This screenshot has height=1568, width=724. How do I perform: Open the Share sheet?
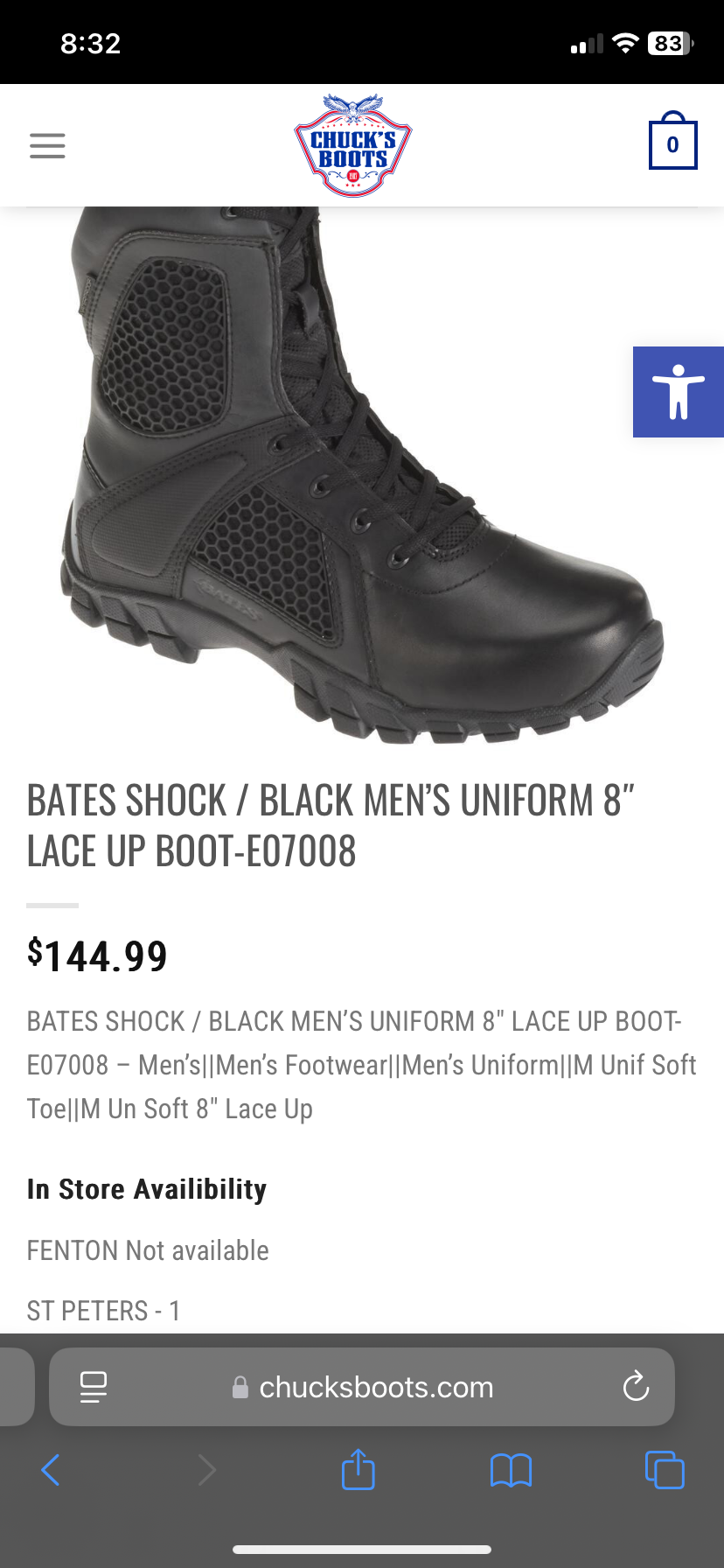coord(359,1468)
